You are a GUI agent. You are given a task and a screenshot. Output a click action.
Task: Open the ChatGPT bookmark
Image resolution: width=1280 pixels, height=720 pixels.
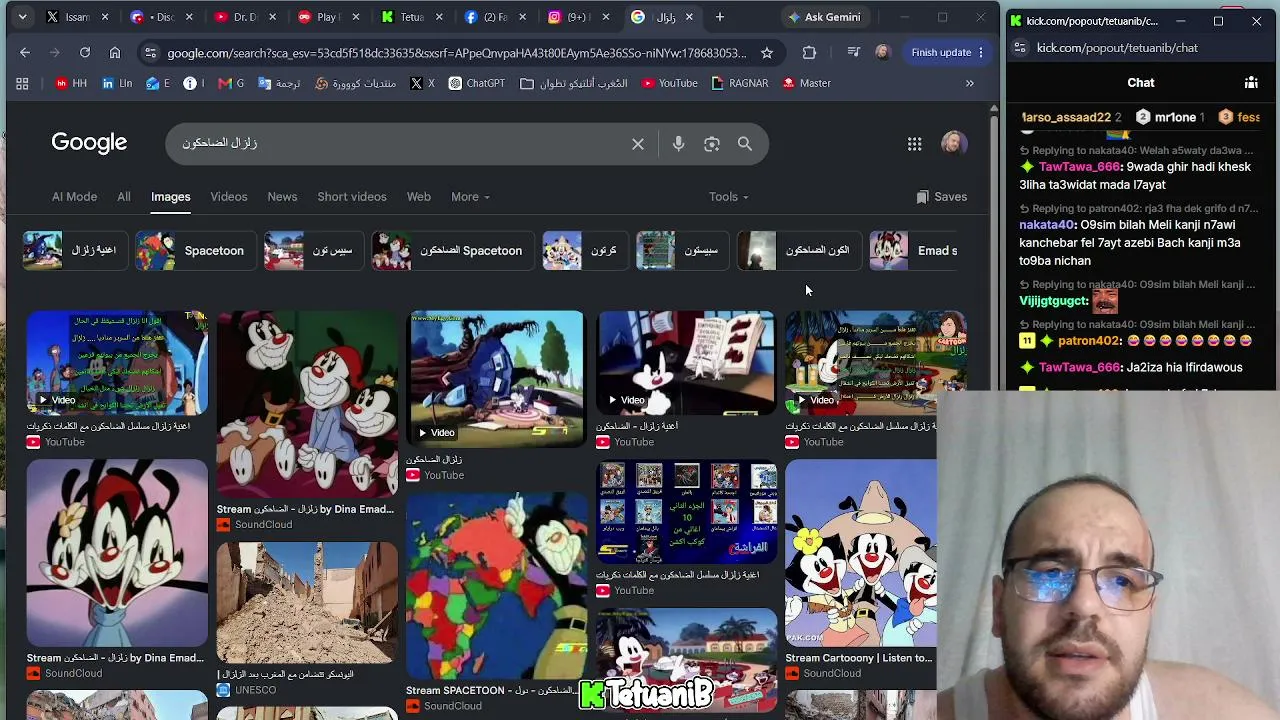tap(477, 83)
